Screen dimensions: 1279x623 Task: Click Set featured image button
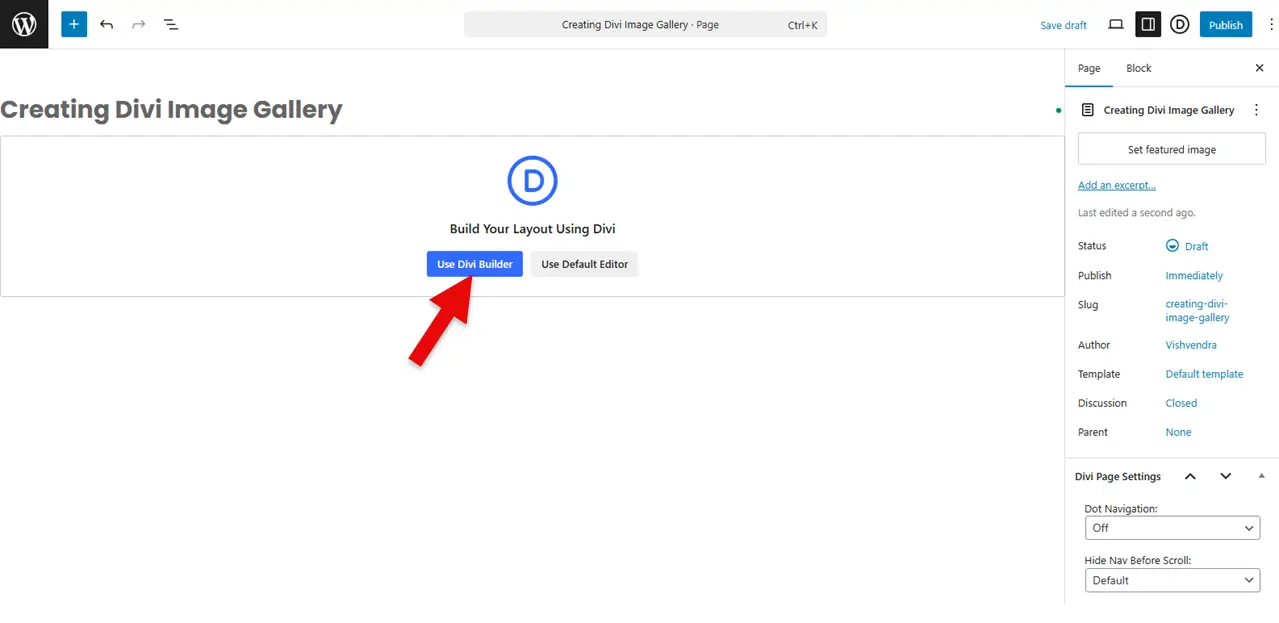1172,149
